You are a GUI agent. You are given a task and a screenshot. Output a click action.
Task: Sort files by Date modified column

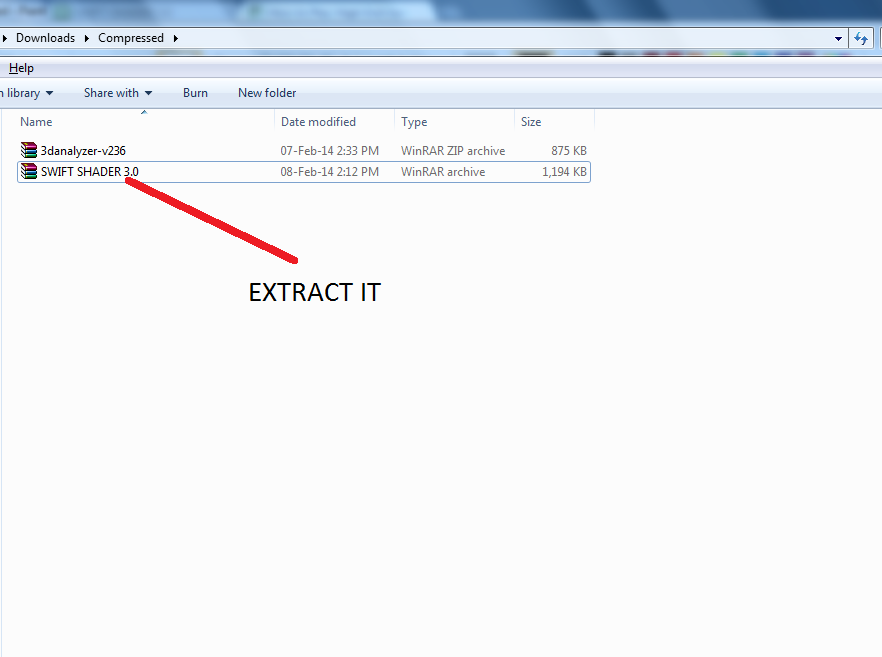coord(335,122)
